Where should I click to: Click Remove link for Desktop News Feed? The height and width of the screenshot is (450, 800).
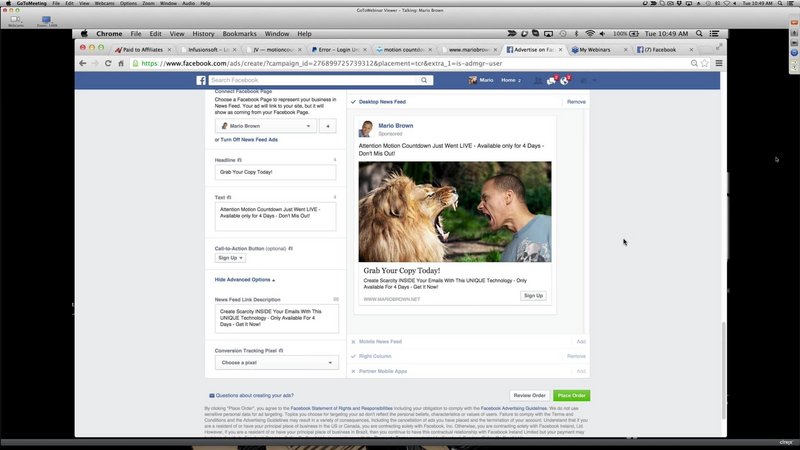[576, 102]
